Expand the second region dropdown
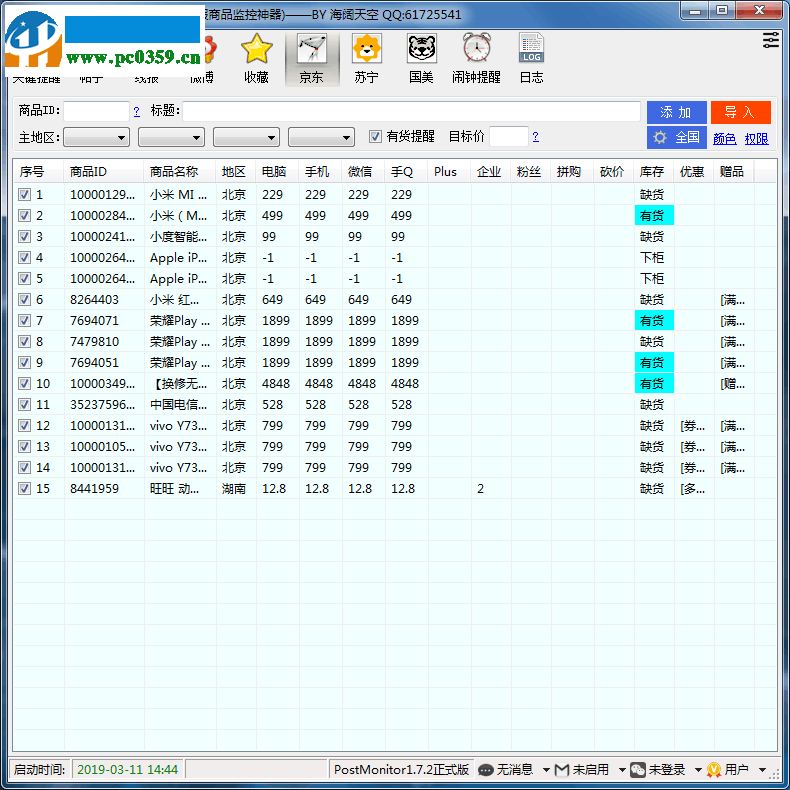Screen dimensions: 790x790 [171, 137]
